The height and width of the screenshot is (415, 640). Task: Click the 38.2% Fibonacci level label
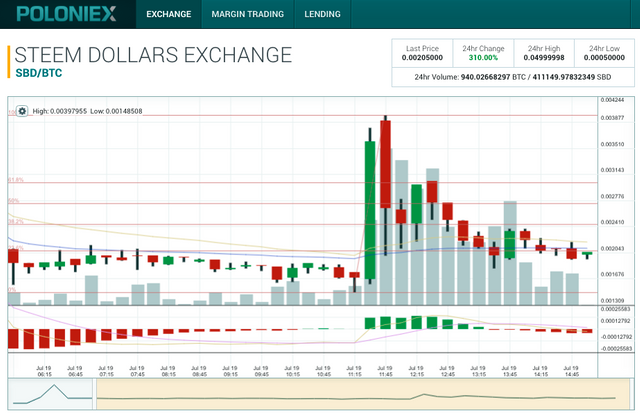(x=16, y=222)
